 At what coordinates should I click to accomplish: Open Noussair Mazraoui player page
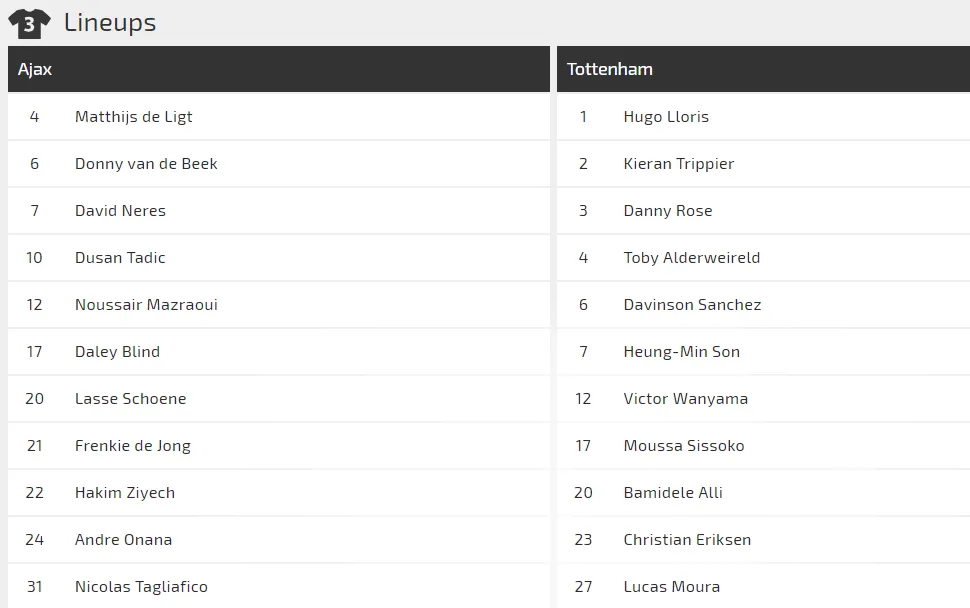pyautogui.click(x=146, y=305)
